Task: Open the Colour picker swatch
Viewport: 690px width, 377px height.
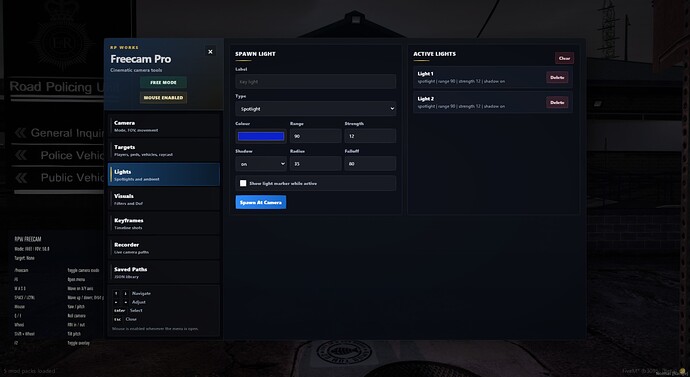Action: click(x=261, y=136)
